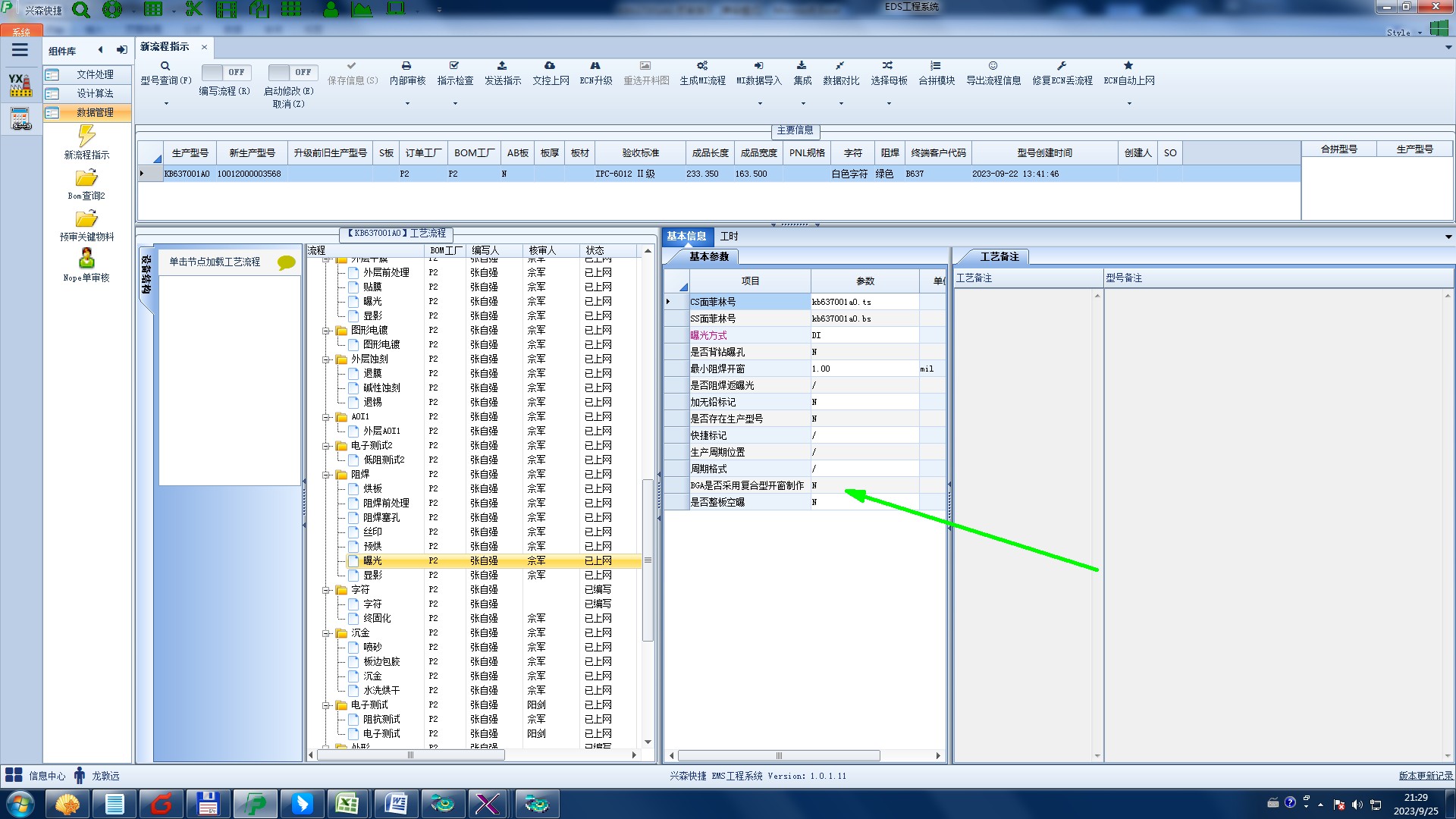Click 导出流程信息 smiley icon
1456x819 pixels.
click(x=993, y=66)
